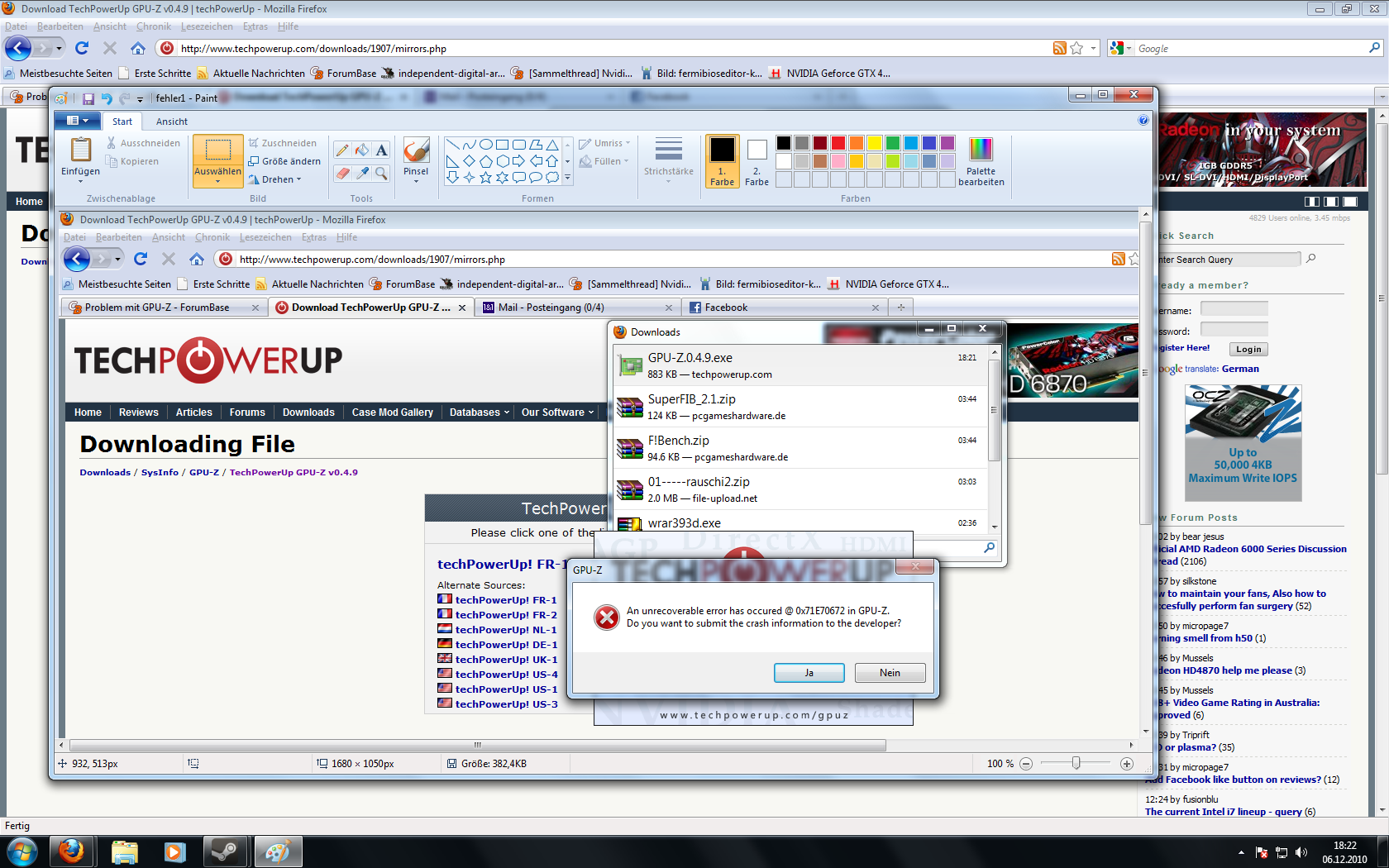Viewport: 1389px width, 868px height.
Task: Click the Firefox URL address field
Action: [613, 49]
